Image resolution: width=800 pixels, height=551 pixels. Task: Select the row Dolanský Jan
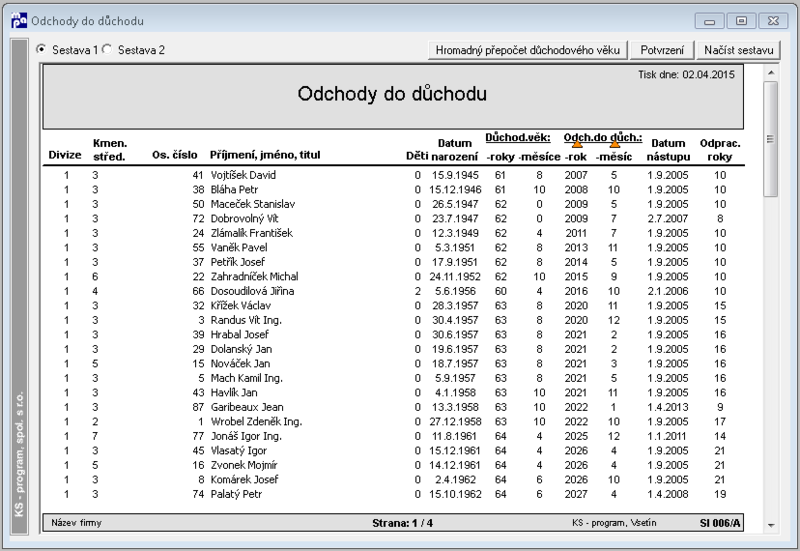click(x=393, y=349)
